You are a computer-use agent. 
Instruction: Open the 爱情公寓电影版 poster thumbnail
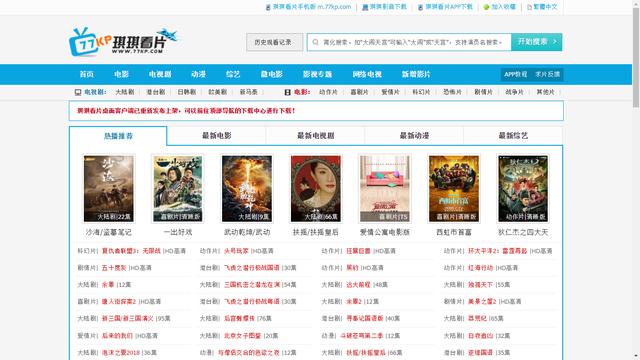click(x=385, y=189)
